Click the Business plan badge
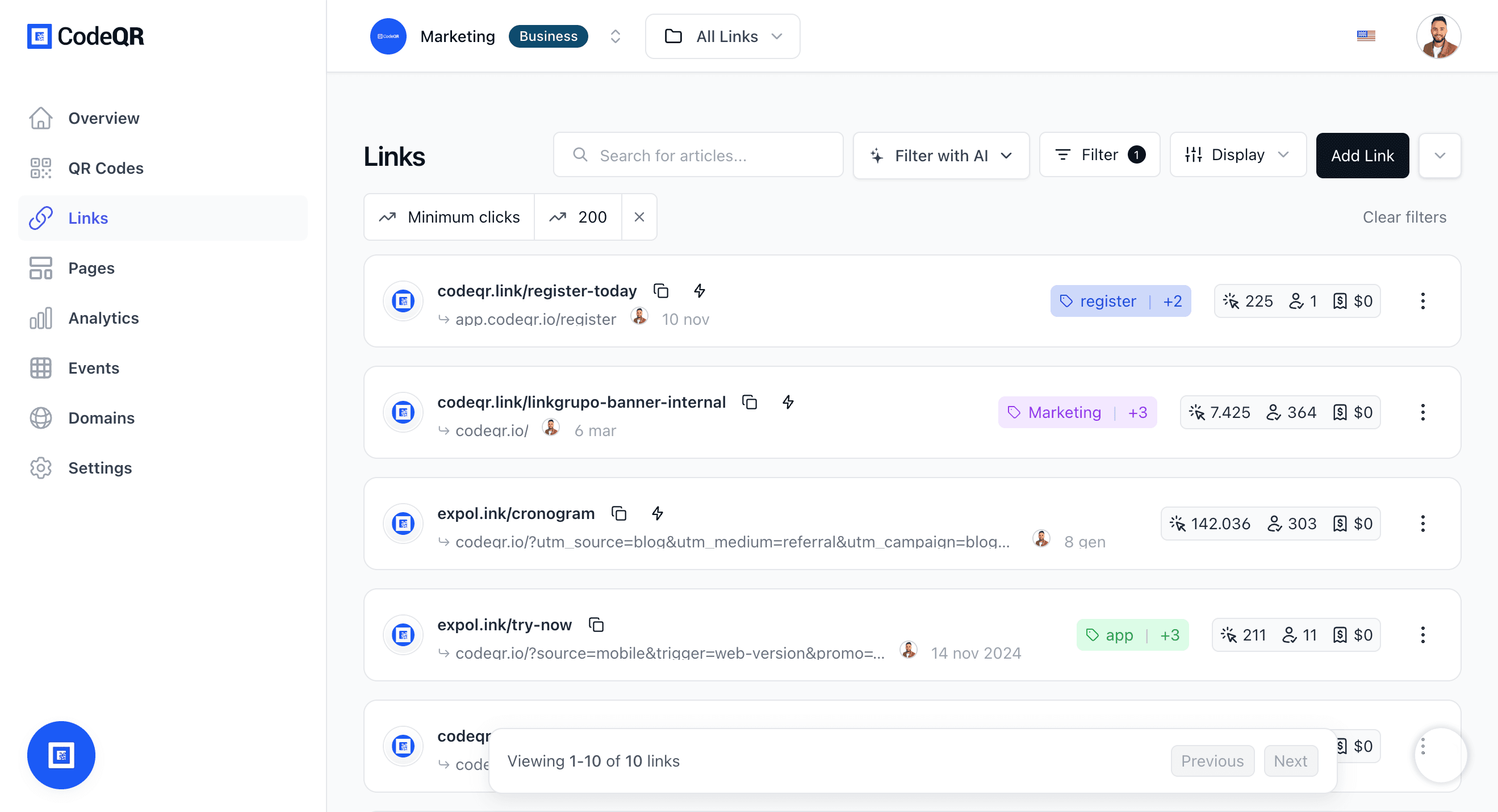The width and height of the screenshot is (1498, 812). click(548, 36)
